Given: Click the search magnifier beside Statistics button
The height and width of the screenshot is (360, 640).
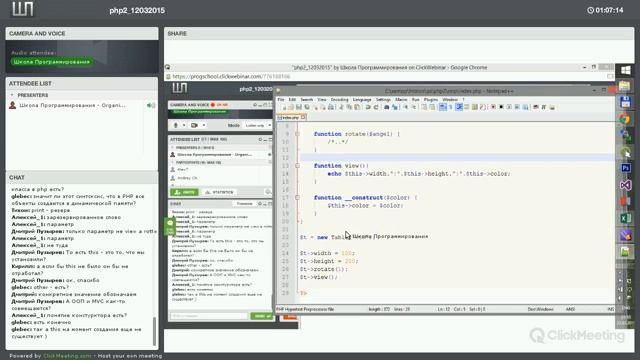Looking at the screenshot, I should click(268, 192).
